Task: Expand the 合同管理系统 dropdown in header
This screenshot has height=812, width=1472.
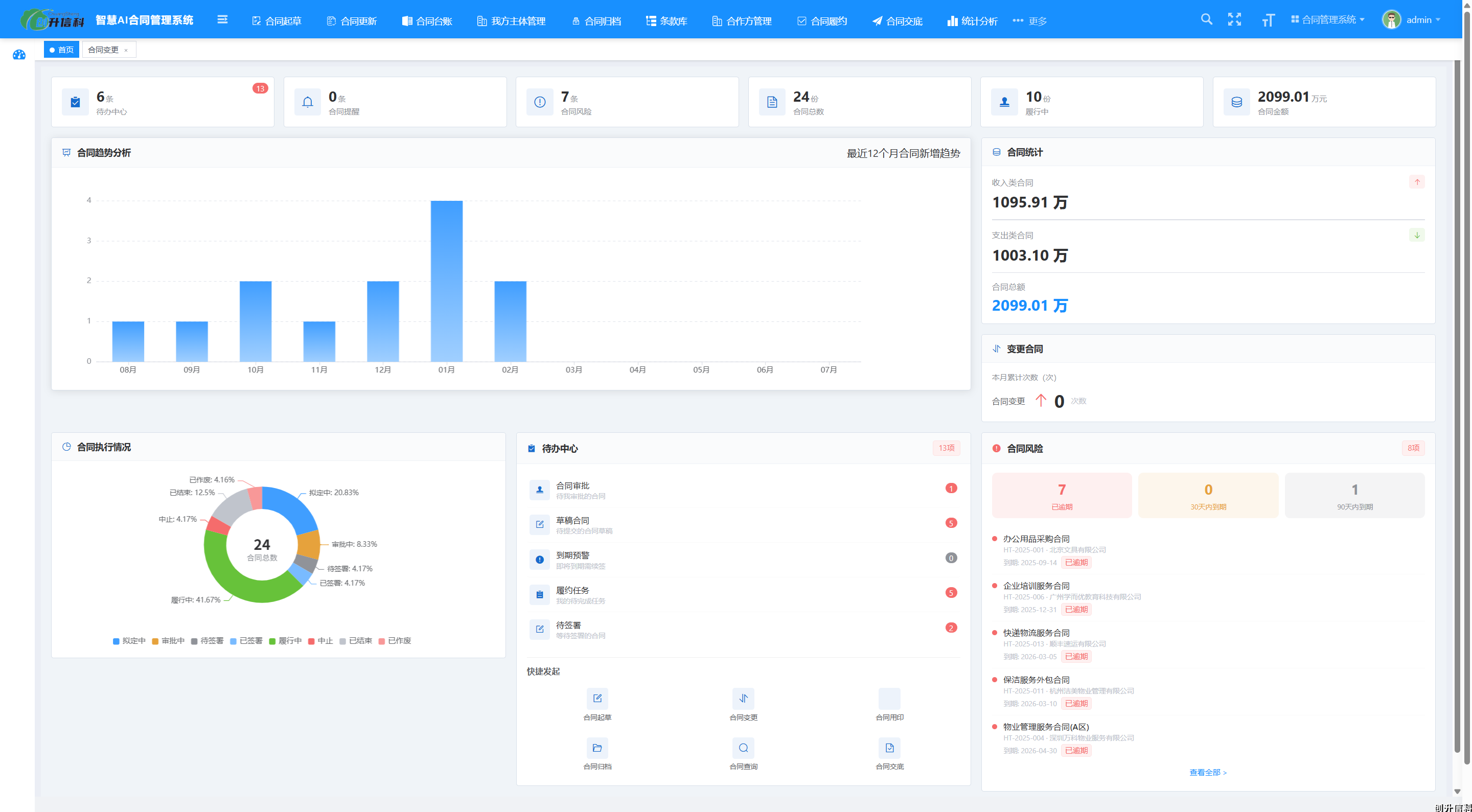Action: point(1327,20)
